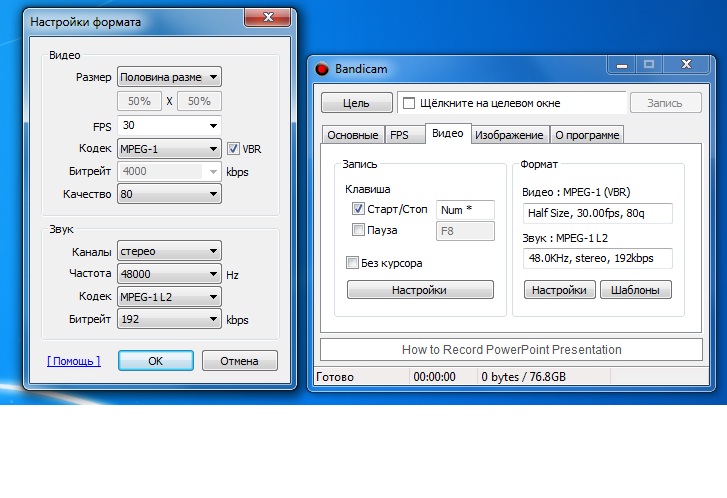This screenshot has height=498, width=727.
Task: Click the height 50% field
Action: 199,101
